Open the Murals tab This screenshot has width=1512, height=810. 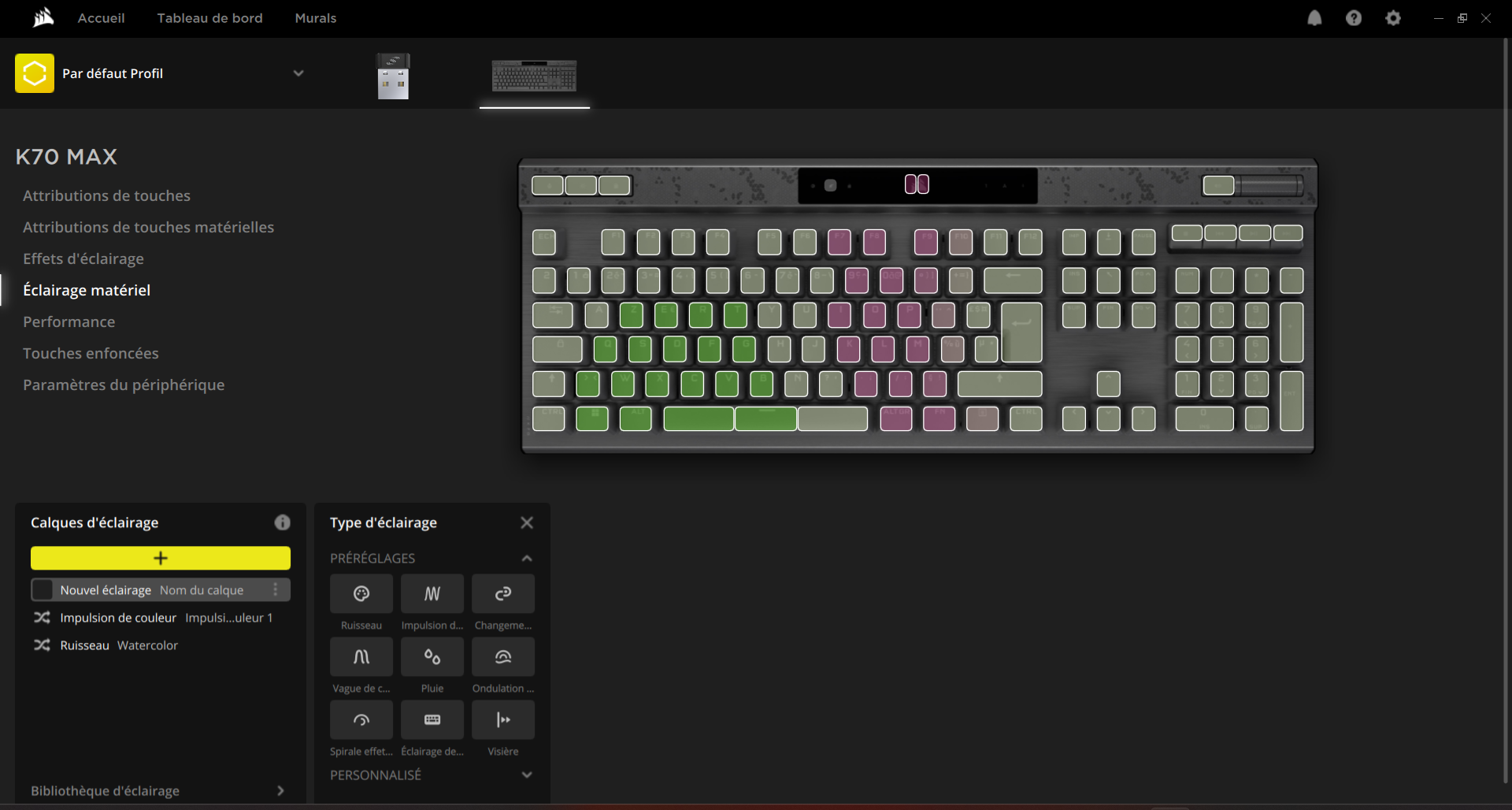[315, 18]
